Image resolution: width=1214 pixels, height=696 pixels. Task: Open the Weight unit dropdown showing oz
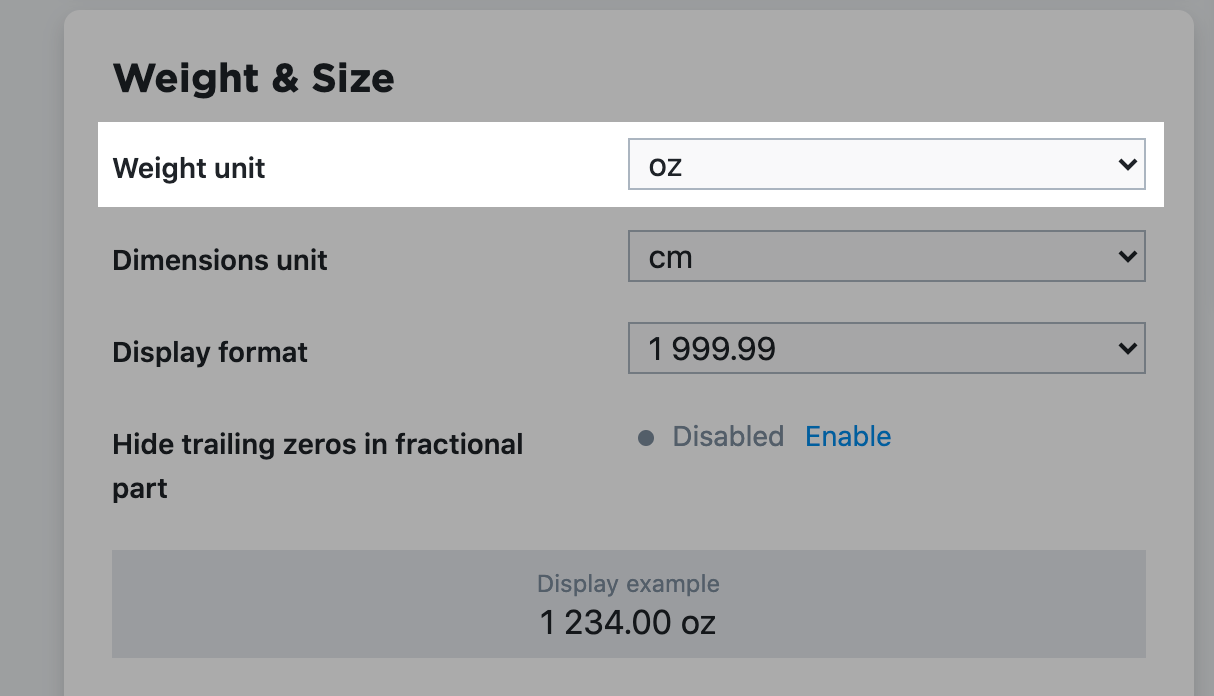coord(886,164)
